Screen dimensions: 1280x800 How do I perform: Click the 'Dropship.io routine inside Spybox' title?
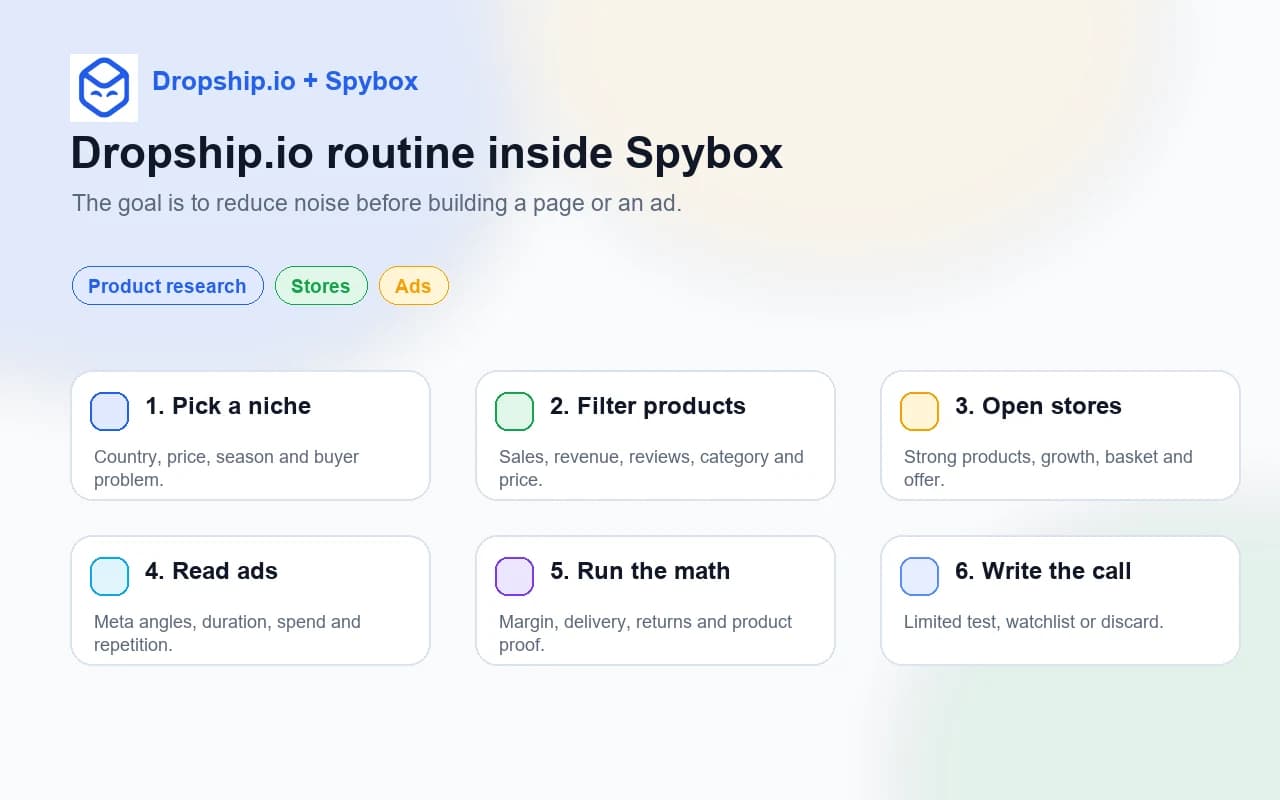click(x=427, y=153)
